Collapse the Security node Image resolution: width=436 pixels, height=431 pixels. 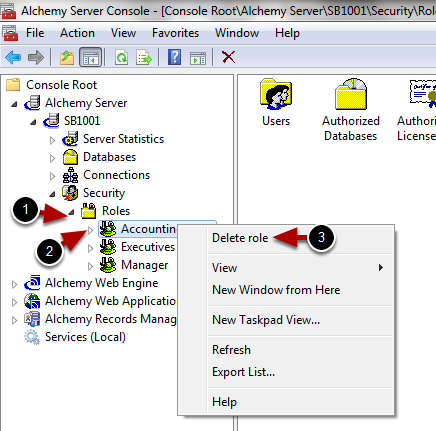(52, 194)
